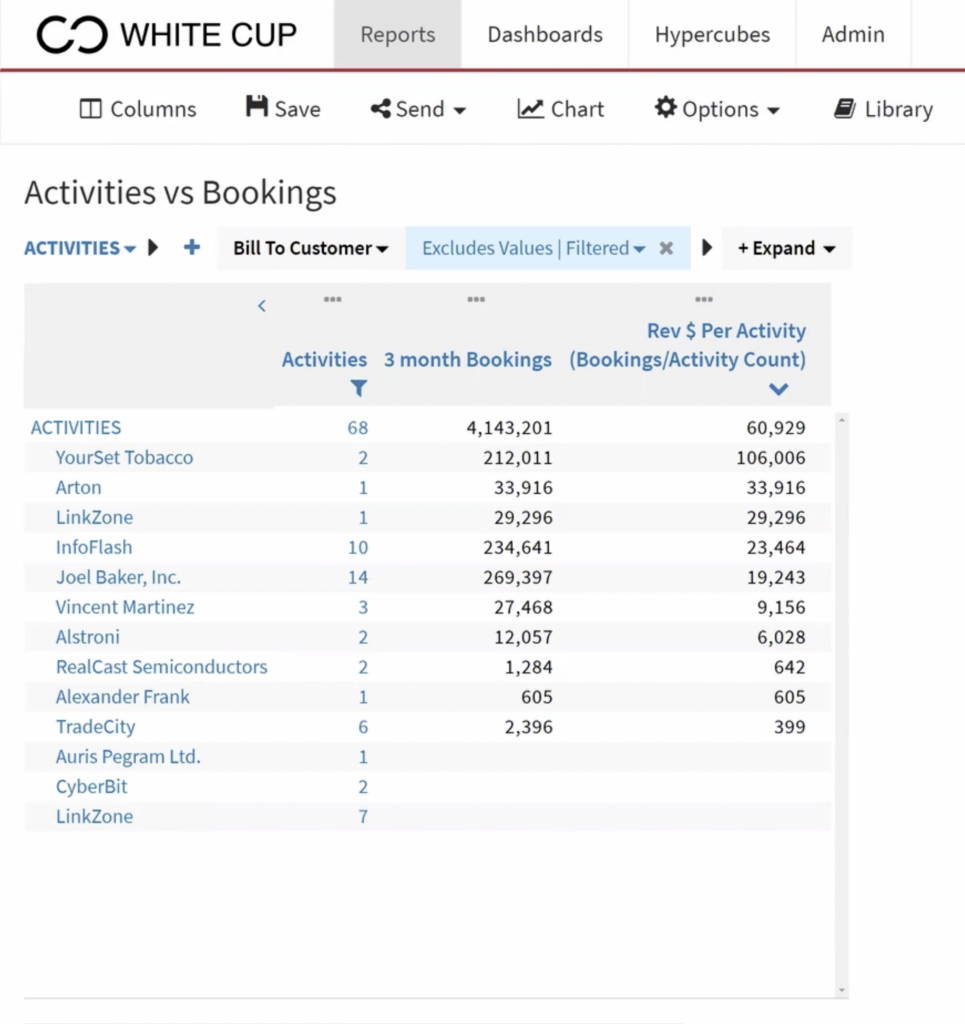Expand the Bill To Customer dropdown

pos(310,248)
